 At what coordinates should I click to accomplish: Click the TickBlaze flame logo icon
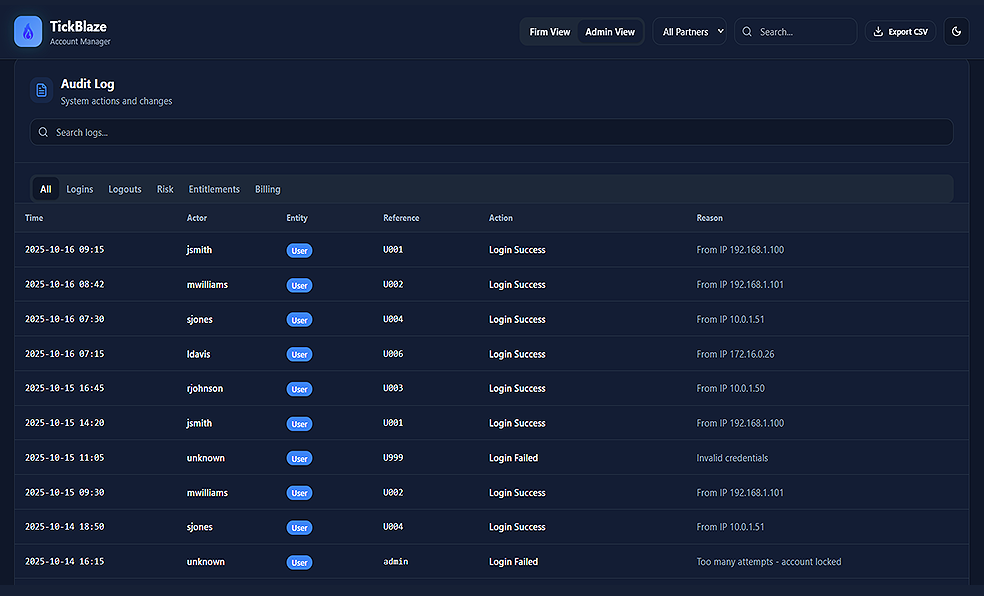28,32
